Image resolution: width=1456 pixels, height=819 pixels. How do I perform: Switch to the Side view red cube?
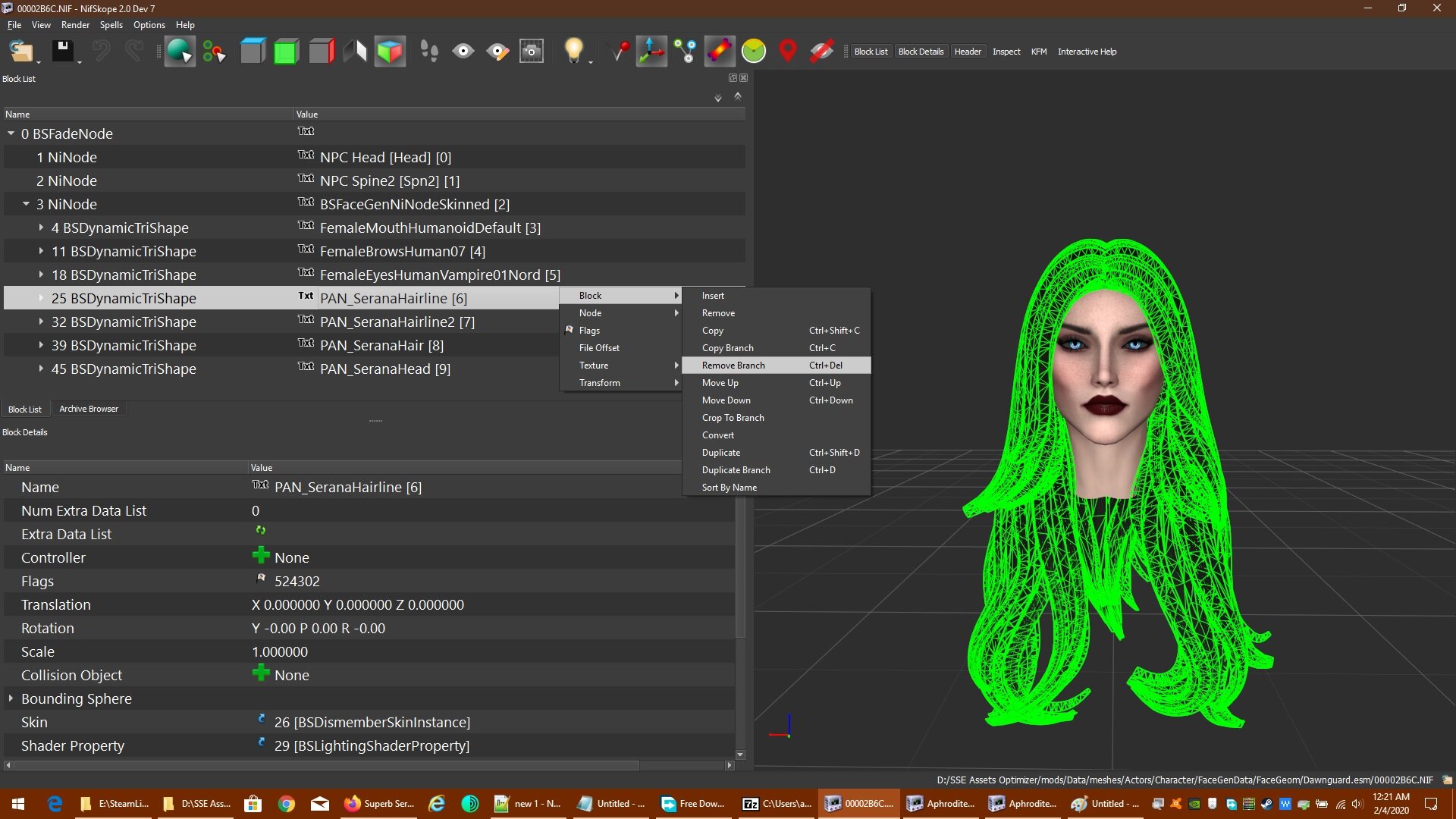click(x=322, y=52)
